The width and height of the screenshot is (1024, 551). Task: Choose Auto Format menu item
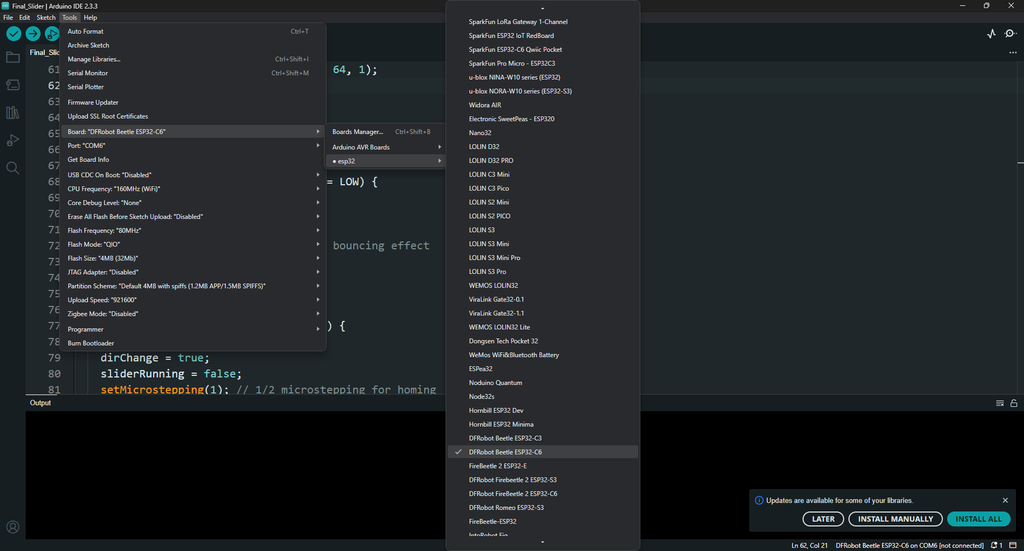click(193, 31)
